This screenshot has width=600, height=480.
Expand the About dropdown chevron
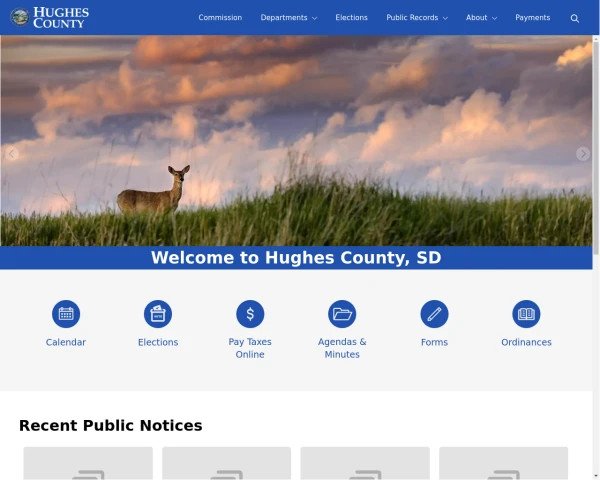pyautogui.click(x=494, y=18)
